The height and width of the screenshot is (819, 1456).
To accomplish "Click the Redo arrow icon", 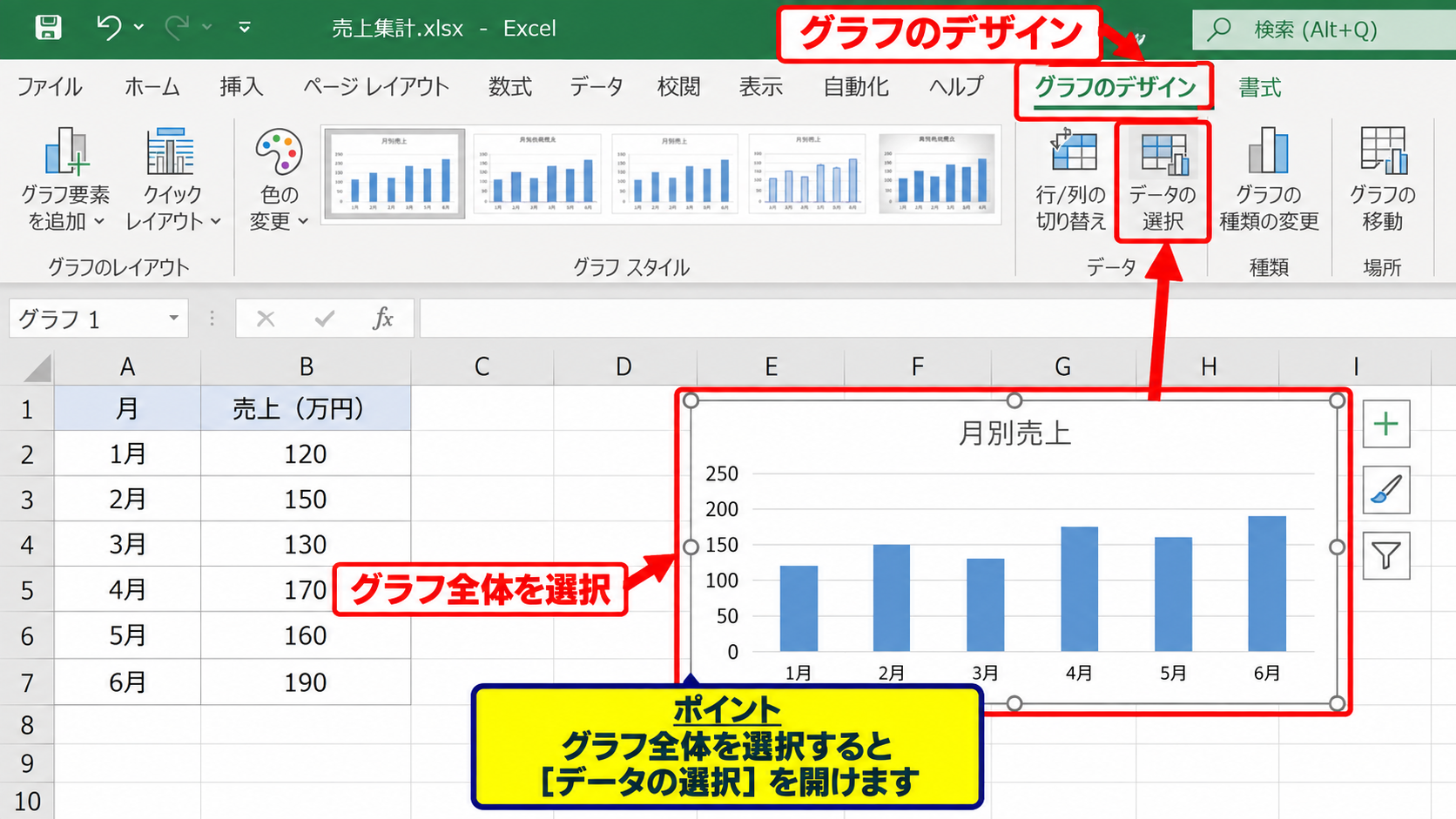I will [x=177, y=28].
